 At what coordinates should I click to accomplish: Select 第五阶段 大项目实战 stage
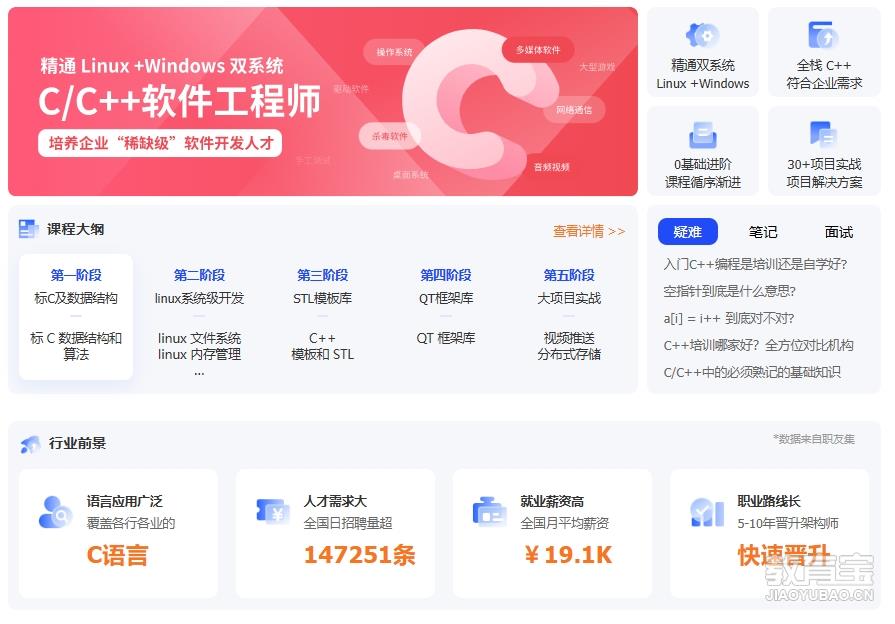569,317
